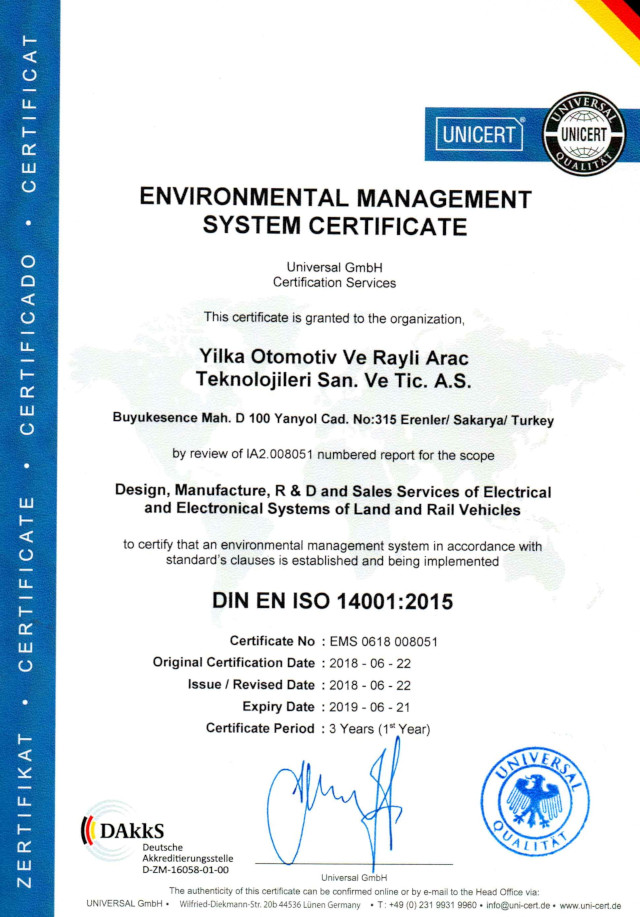
Task: Click the blue Universal Qualität eagle stamp
Action: [535, 801]
